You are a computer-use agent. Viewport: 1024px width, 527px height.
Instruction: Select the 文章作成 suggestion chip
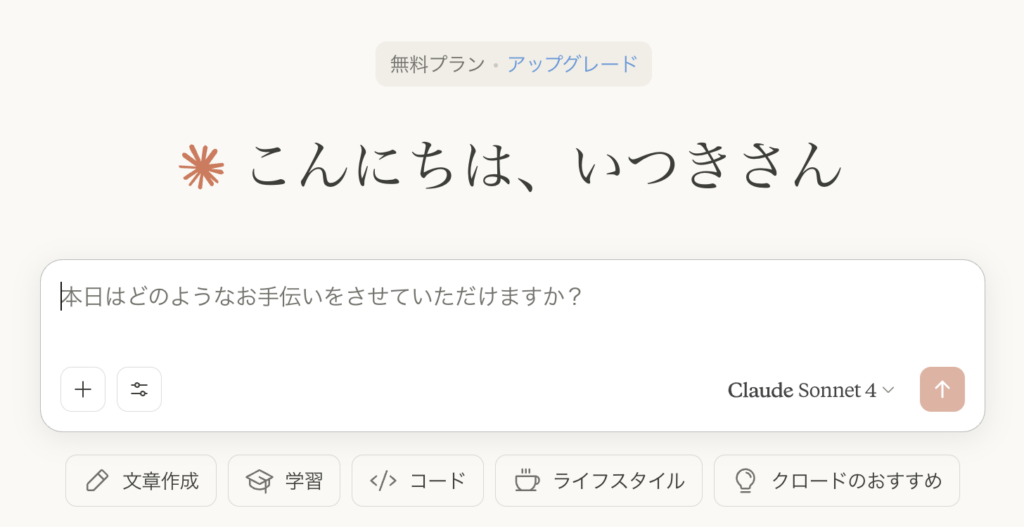tap(141, 481)
